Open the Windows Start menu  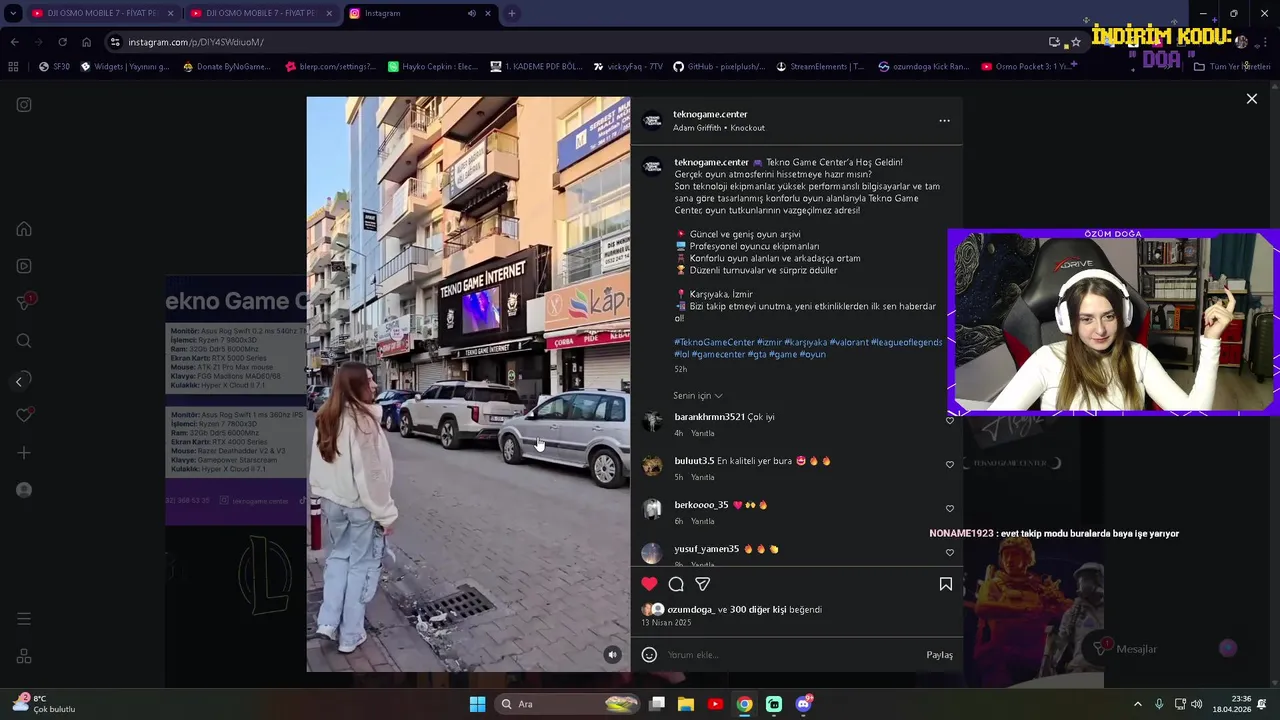click(x=477, y=704)
